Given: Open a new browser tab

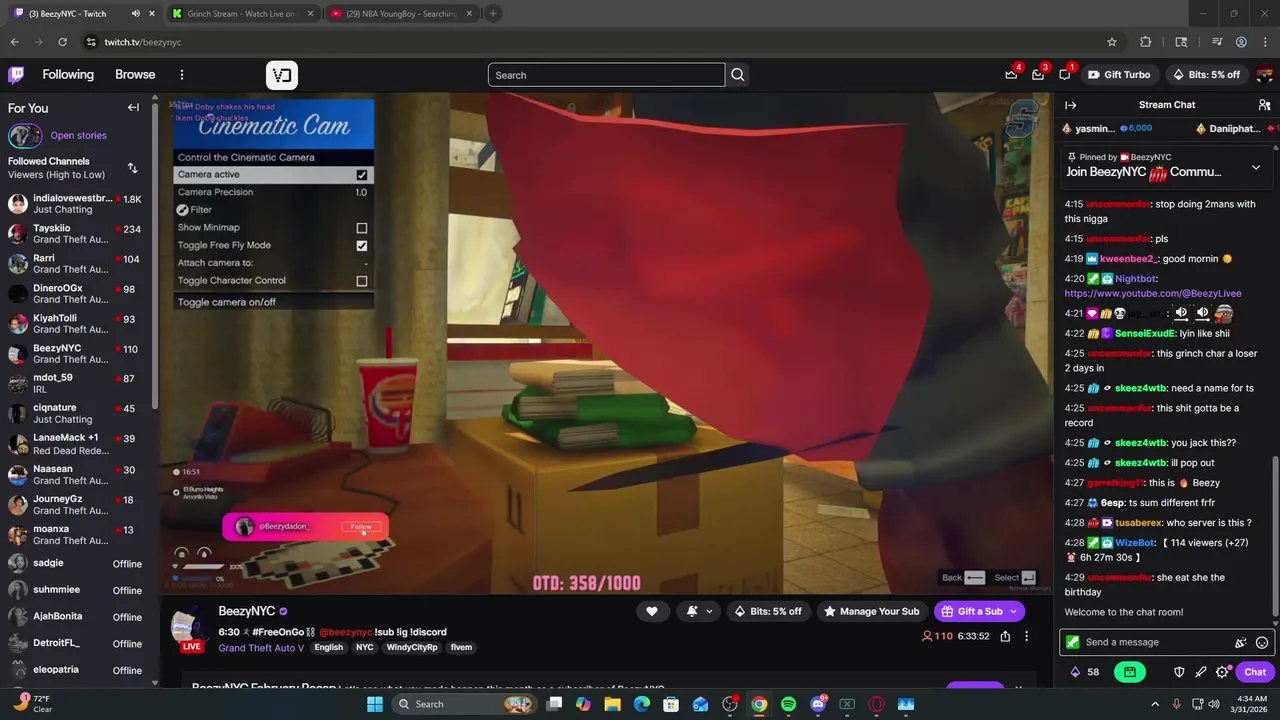Looking at the screenshot, I should (x=493, y=14).
